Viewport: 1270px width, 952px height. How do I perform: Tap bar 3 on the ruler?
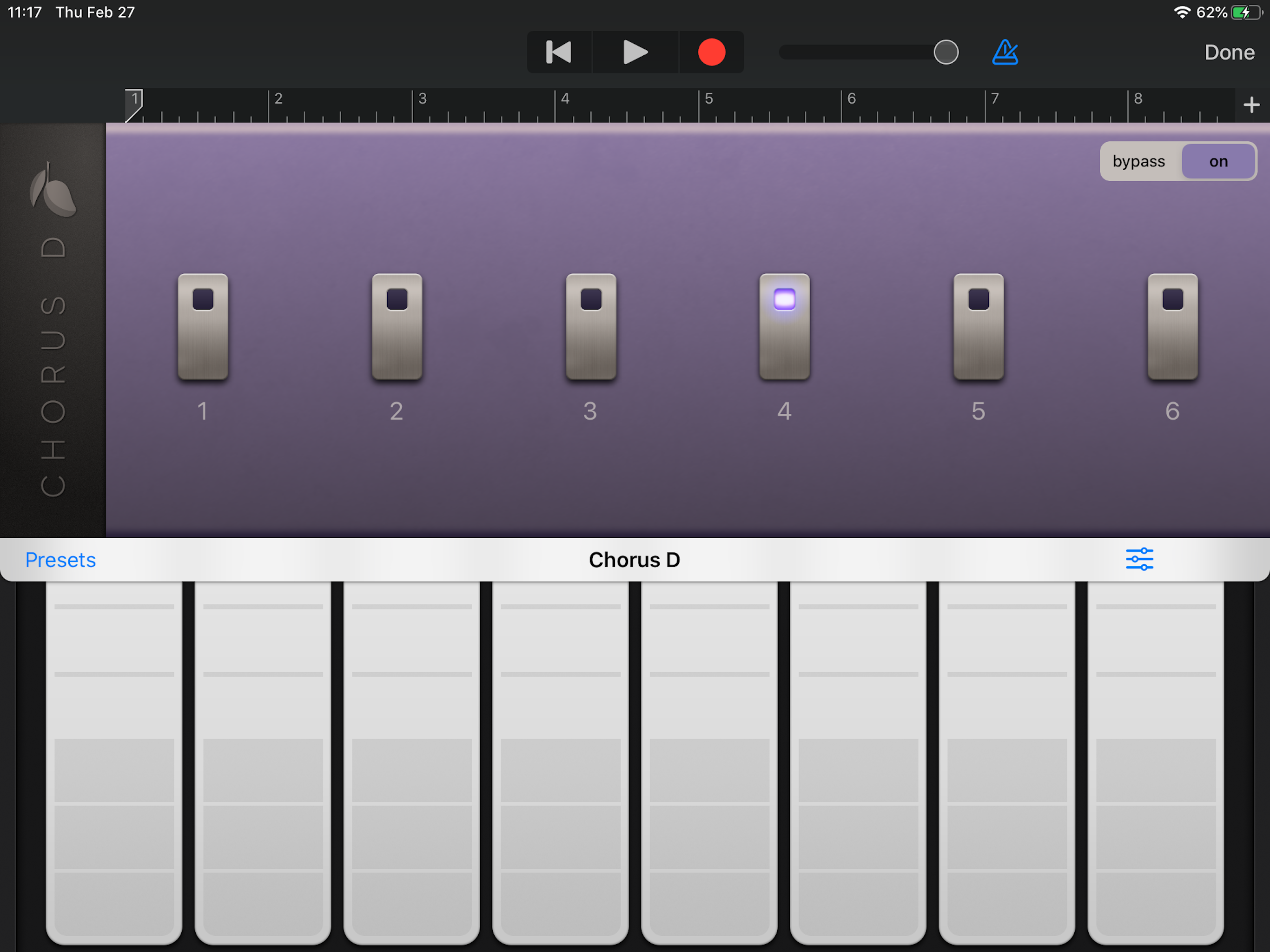[422, 99]
